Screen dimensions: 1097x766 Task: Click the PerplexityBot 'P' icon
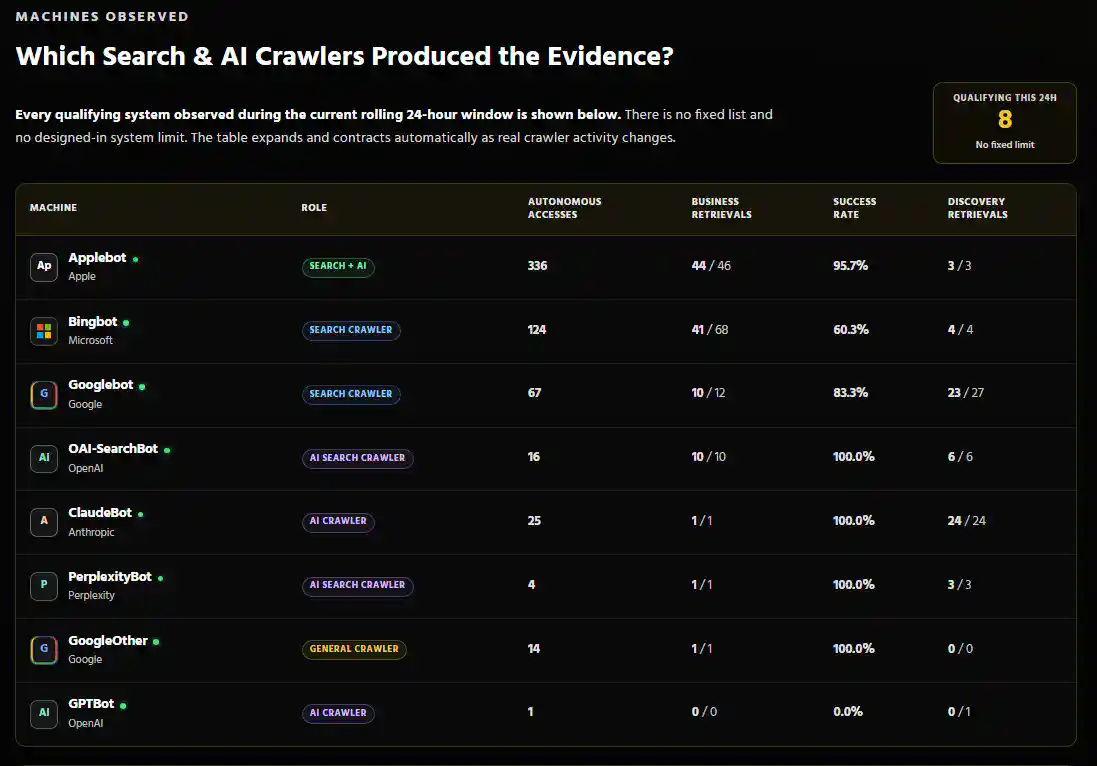43,586
